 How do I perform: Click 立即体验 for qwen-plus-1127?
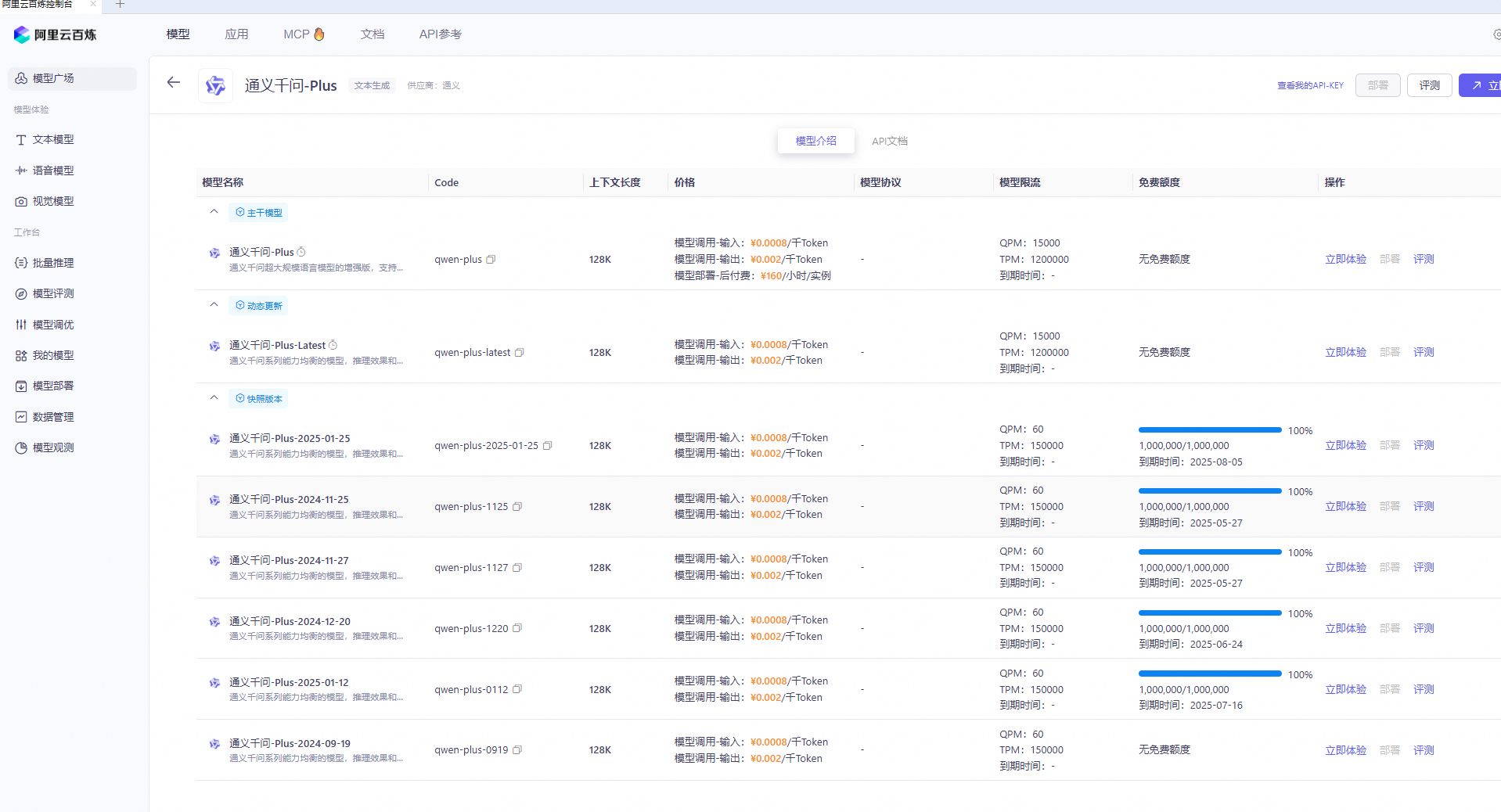pos(1345,568)
